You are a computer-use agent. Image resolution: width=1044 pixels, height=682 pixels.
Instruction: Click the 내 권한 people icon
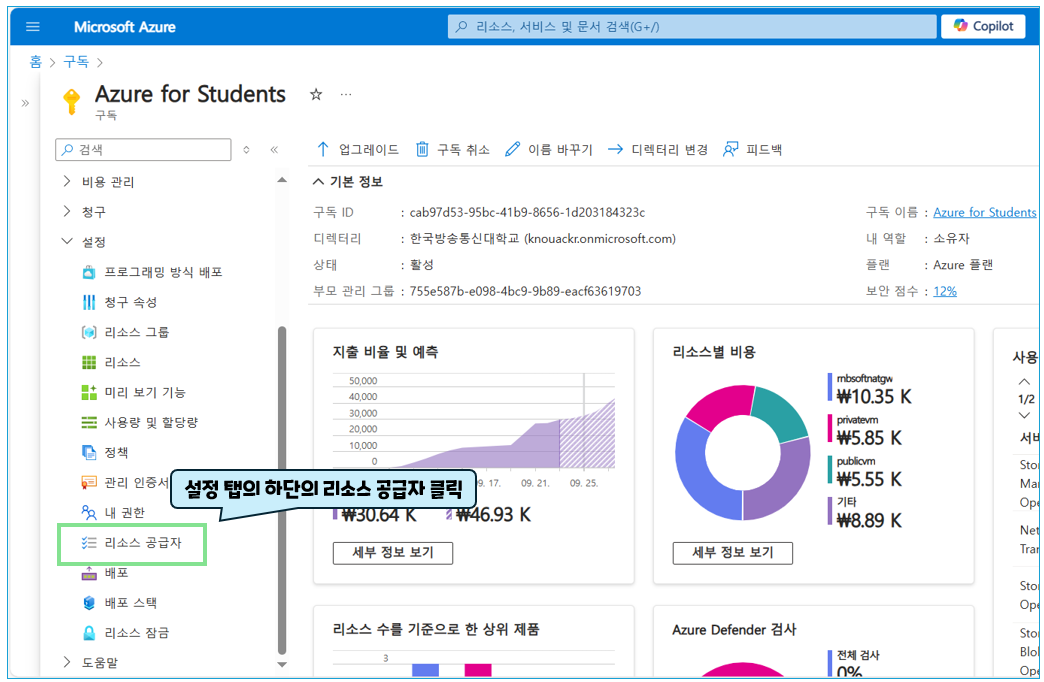[x=89, y=512]
